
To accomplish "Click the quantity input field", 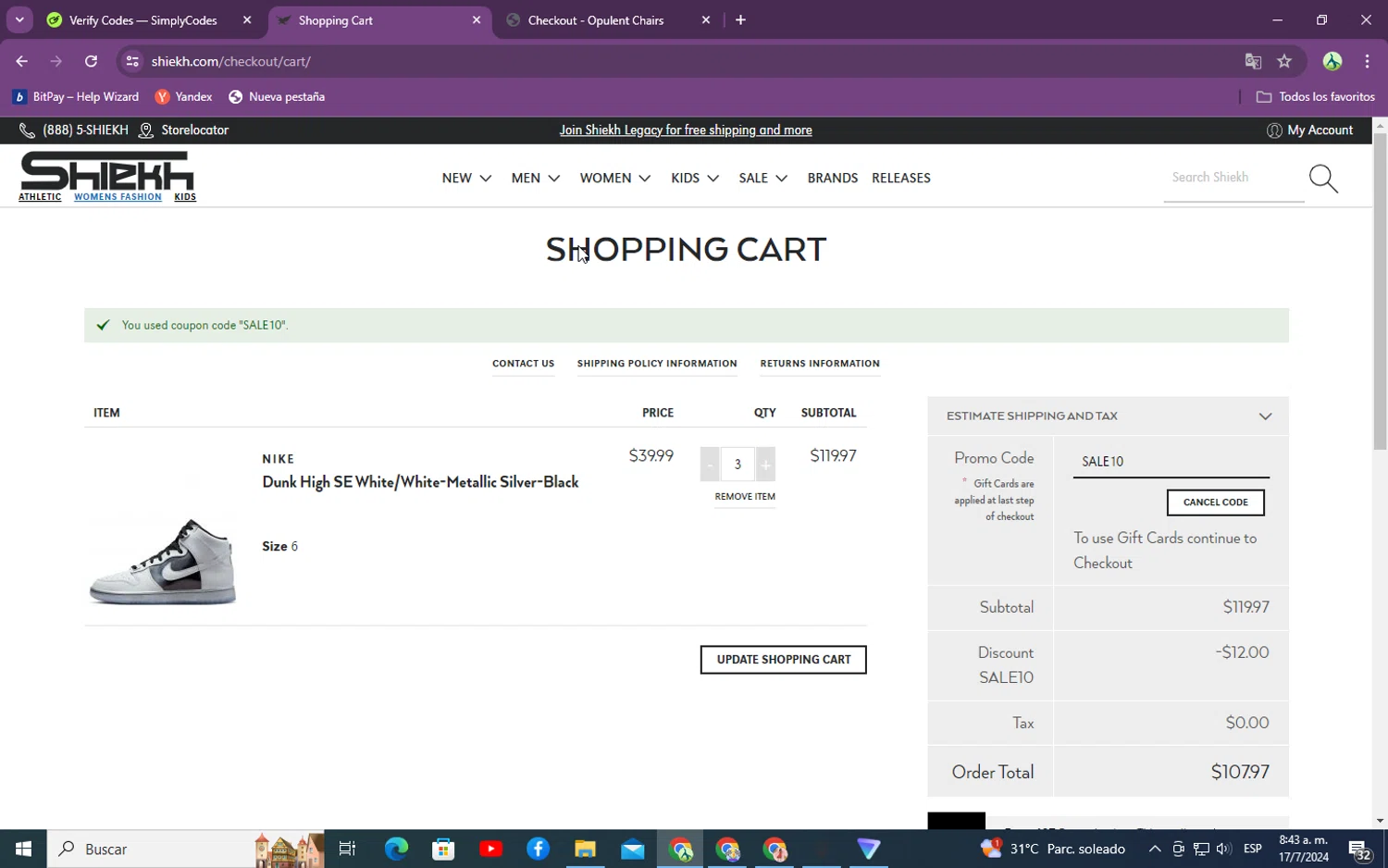I will click(737, 465).
